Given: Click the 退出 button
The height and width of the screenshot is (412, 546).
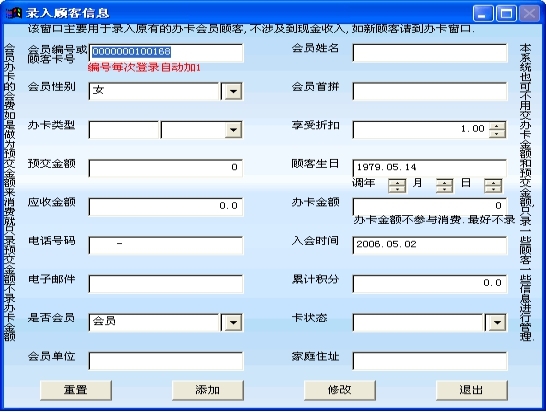Looking at the screenshot, I should coord(471,390).
